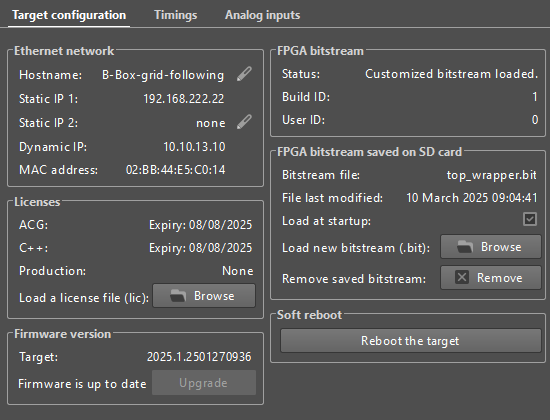Viewport: 550px width, 420px height.
Task: Remove the saved bitstream
Action: tap(490, 278)
